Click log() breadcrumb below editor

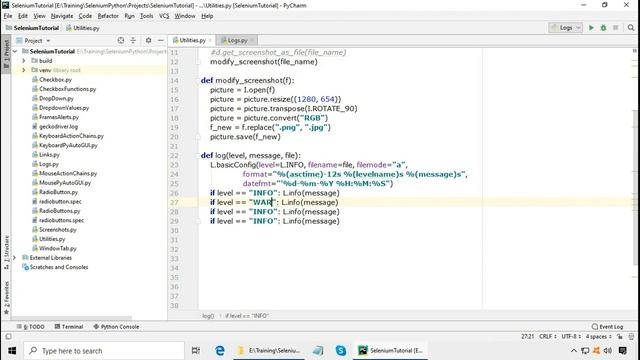coord(208,316)
